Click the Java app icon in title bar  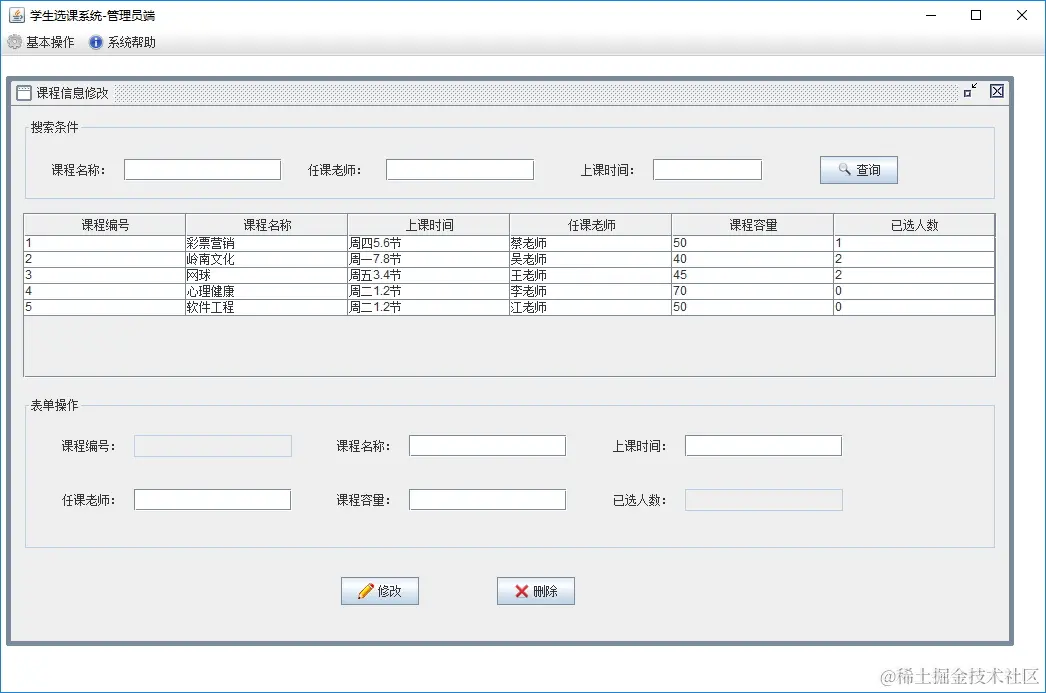[17, 15]
